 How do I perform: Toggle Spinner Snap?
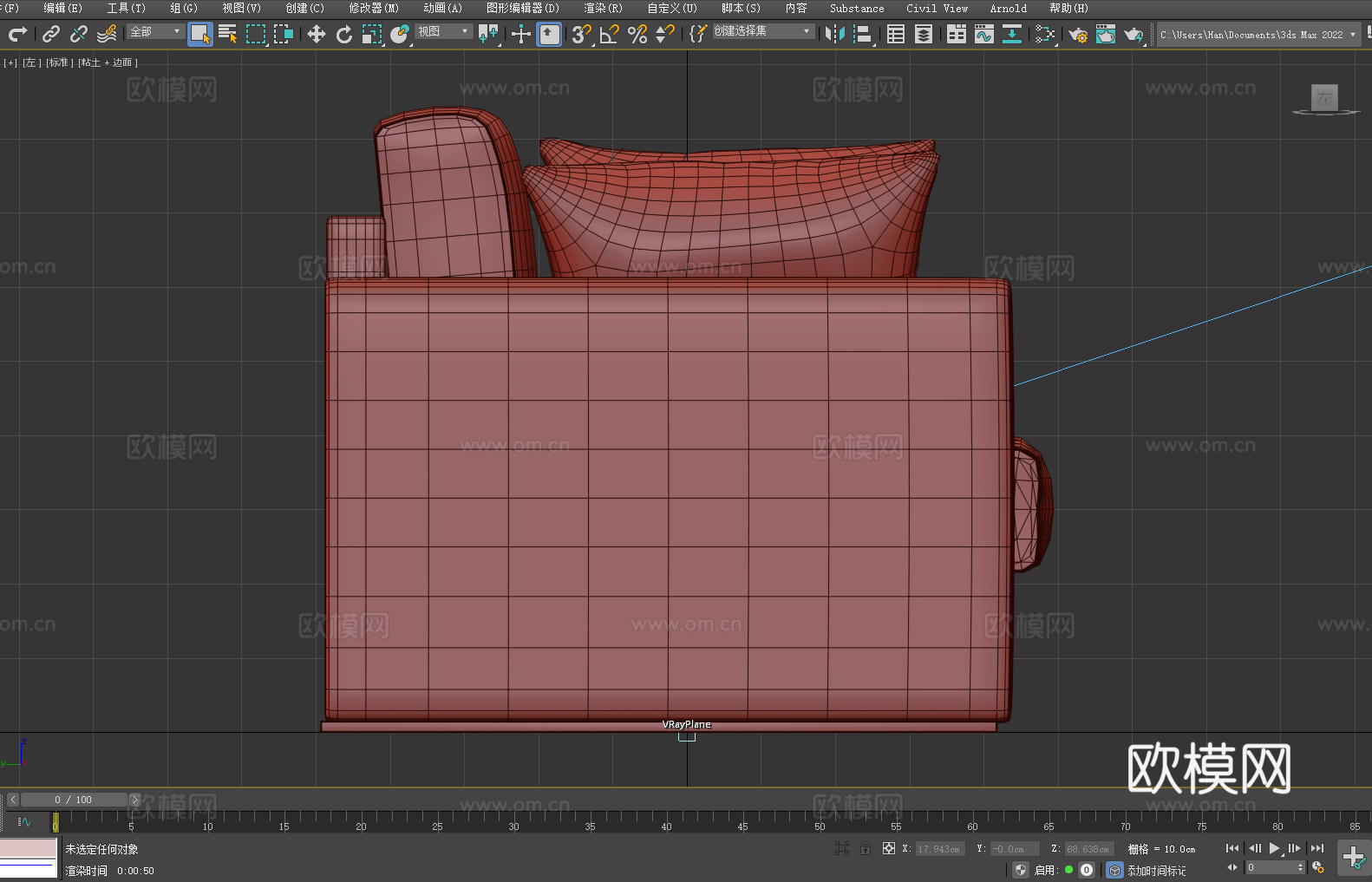(x=665, y=34)
